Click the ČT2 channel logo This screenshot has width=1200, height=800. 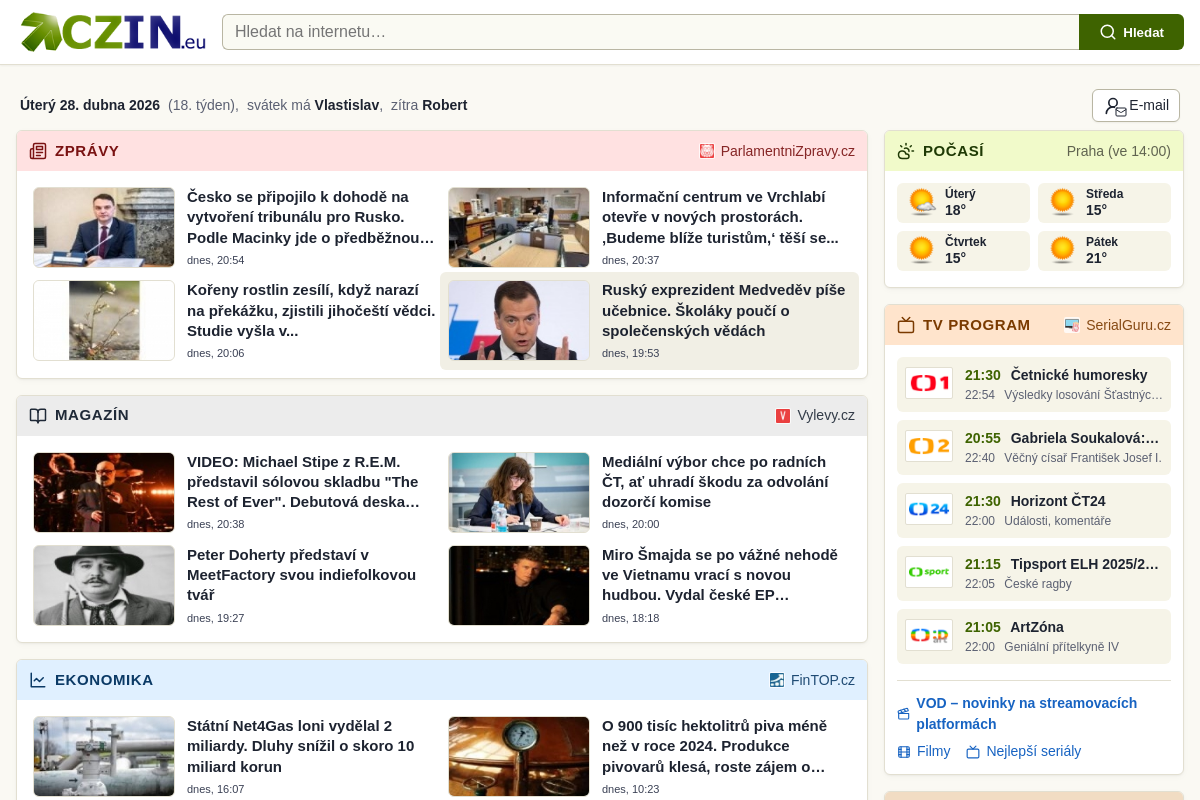pyautogui.click(x=929, y=446)
